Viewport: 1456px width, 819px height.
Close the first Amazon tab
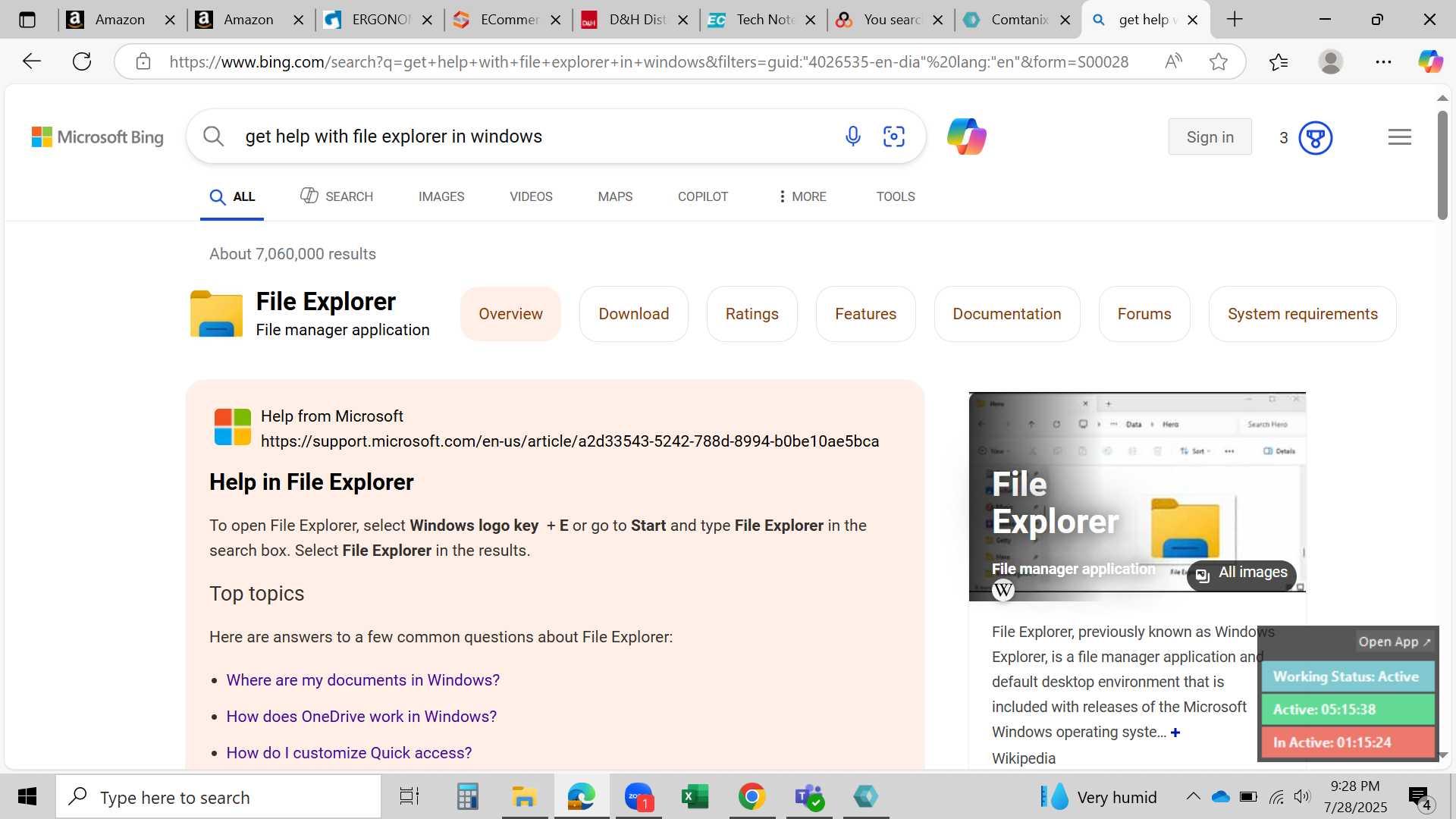170,20
